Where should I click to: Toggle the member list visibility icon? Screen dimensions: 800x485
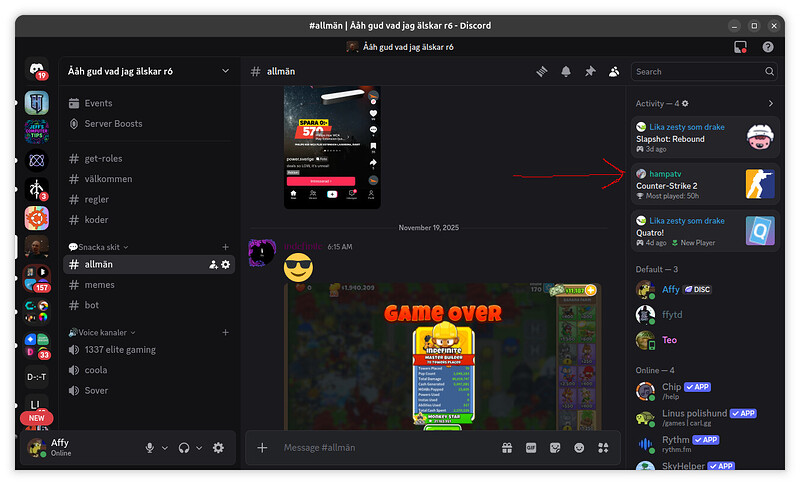coord(614,72)
